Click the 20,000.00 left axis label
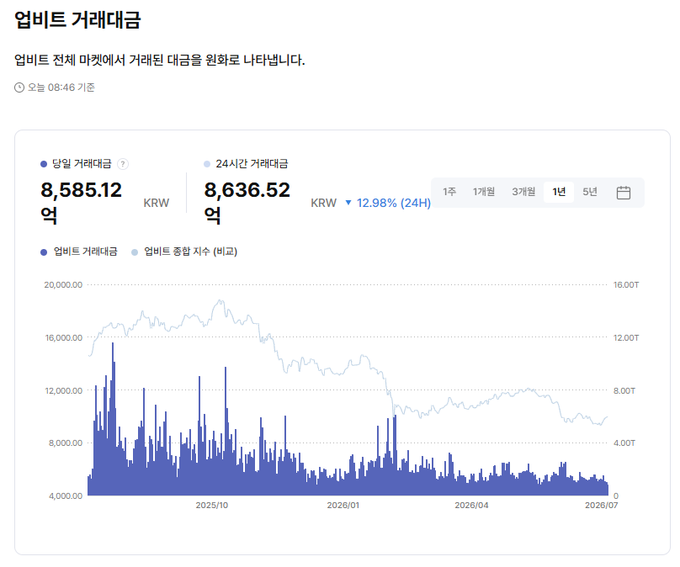 63,285
